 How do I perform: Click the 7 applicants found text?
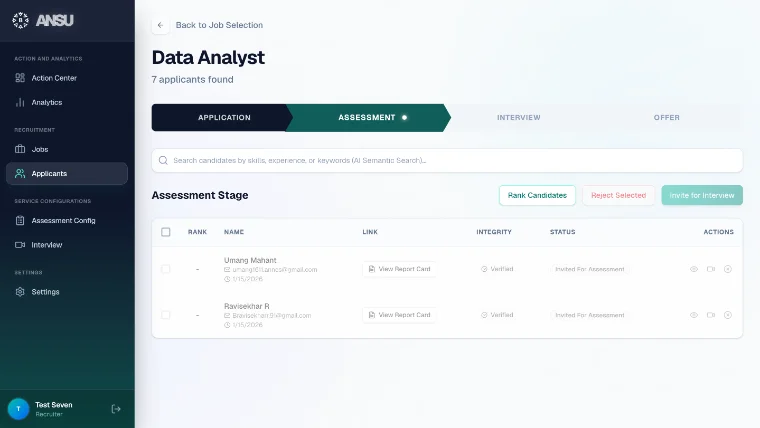coord(192,79)
